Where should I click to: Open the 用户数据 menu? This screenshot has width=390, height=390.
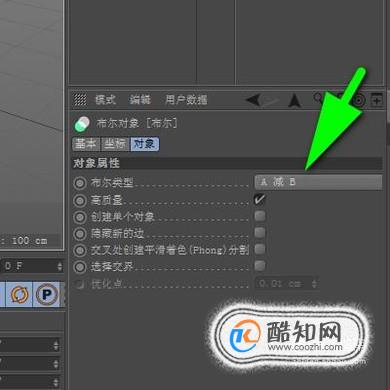pos(186,100)
